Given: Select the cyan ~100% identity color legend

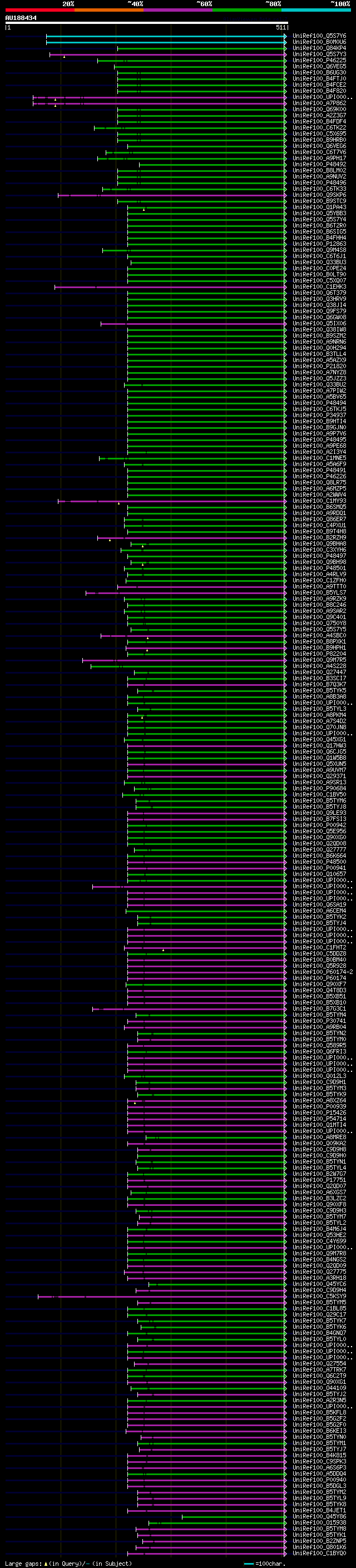Looking at the screenshot, I should (316, 10).
